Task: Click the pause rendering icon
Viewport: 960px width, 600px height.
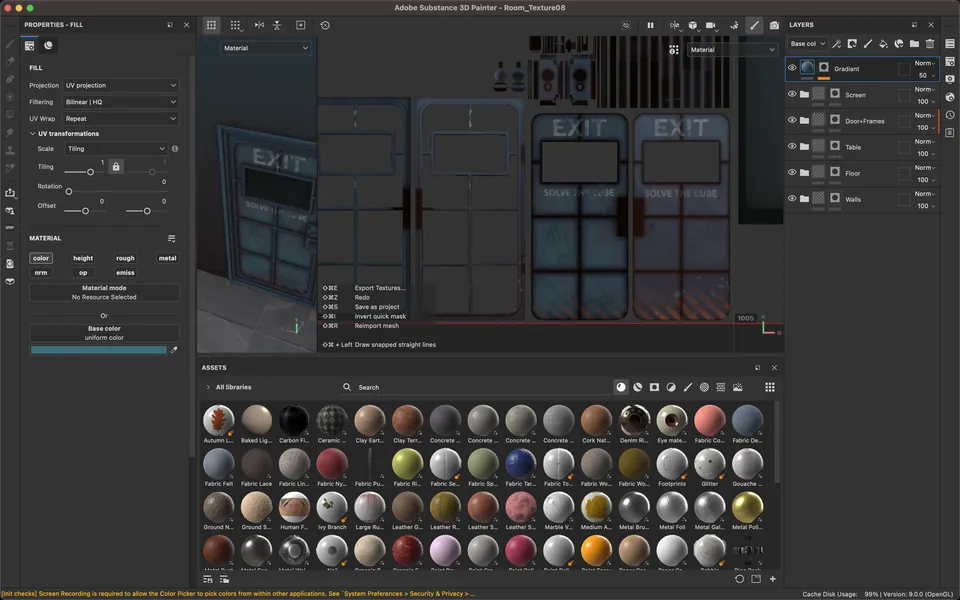Action: tap(650, 25)
